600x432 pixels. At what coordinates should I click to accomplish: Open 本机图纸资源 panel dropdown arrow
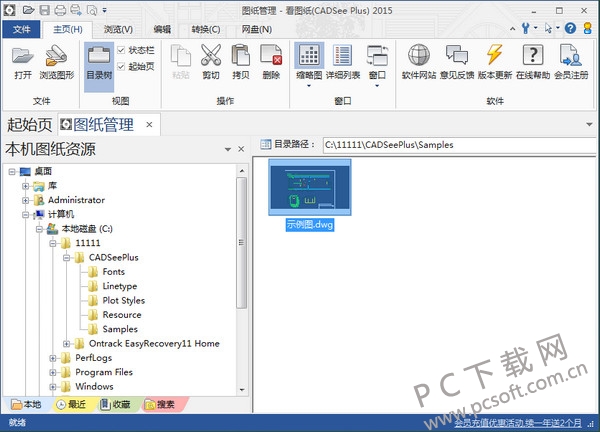[228, 149]
